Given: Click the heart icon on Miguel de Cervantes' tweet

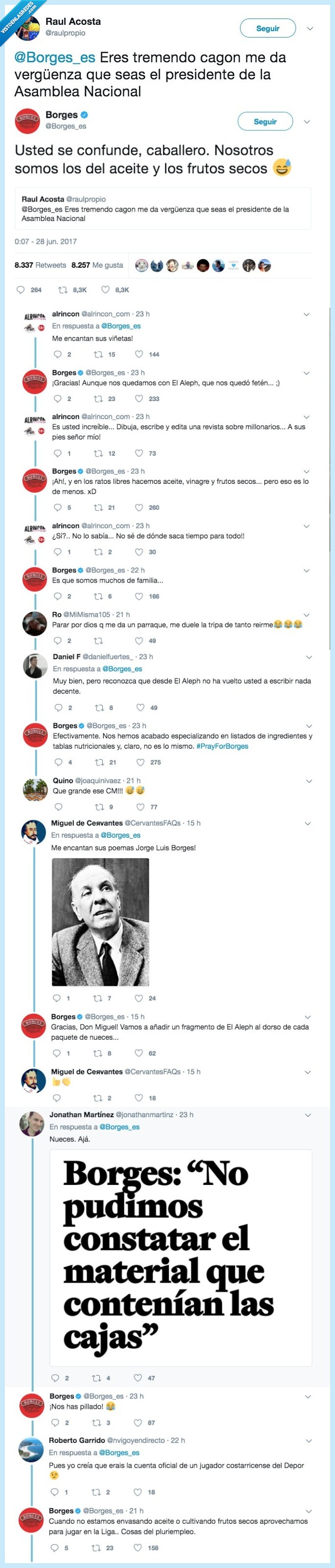Looking at the screenshot, I should (138, 998).
